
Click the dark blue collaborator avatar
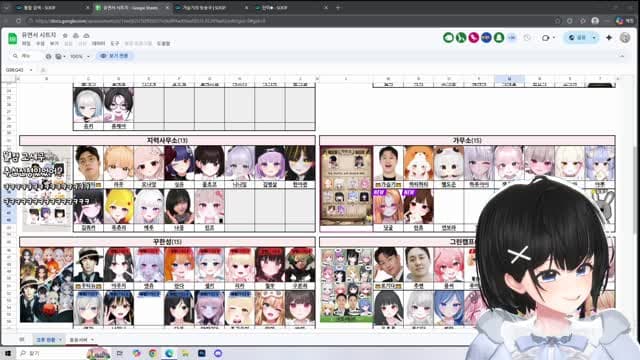pos(486,38)
